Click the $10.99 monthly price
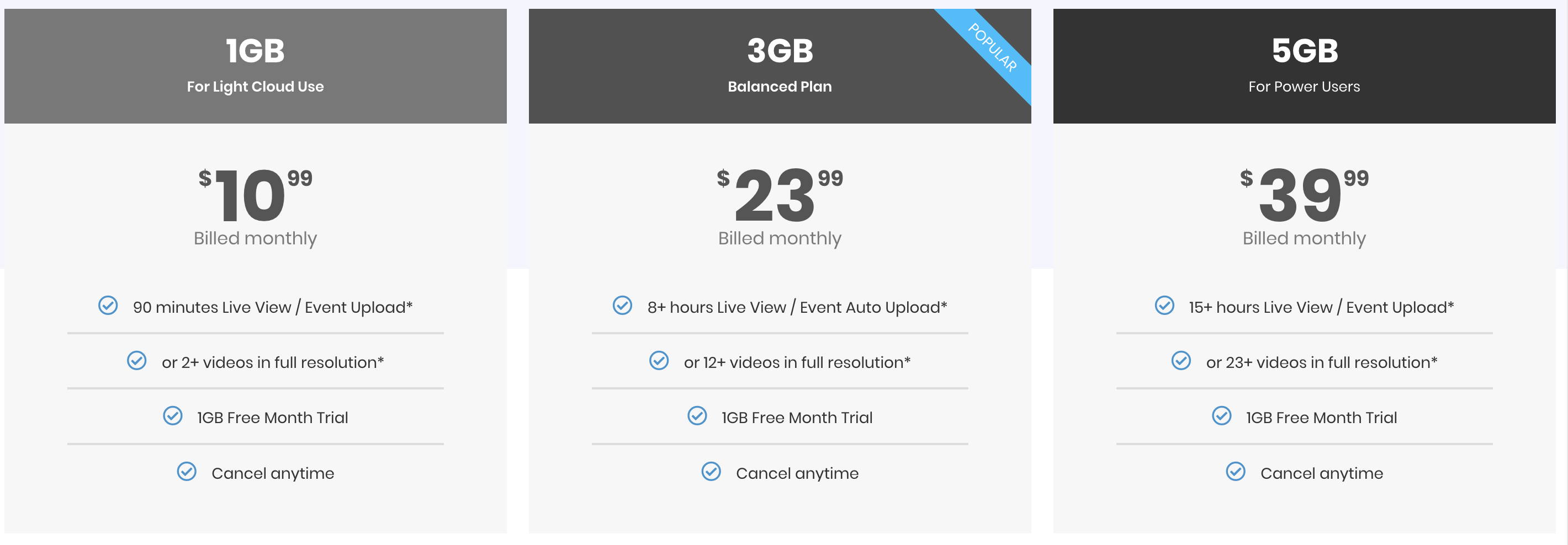The width and height of the screenshot is (1568, 545). tap(256, 195)
